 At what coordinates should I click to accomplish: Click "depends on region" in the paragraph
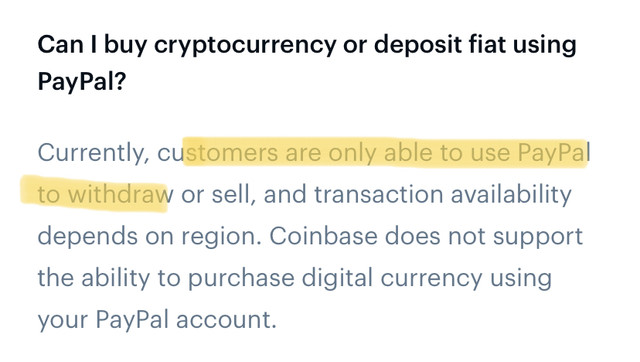[x=149, y=237]
